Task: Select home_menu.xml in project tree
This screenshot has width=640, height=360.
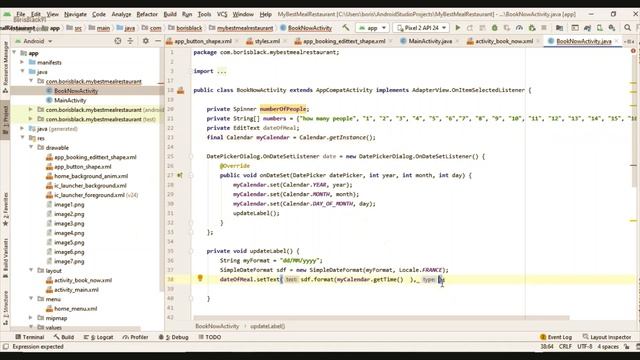Action: click(76, 309)
